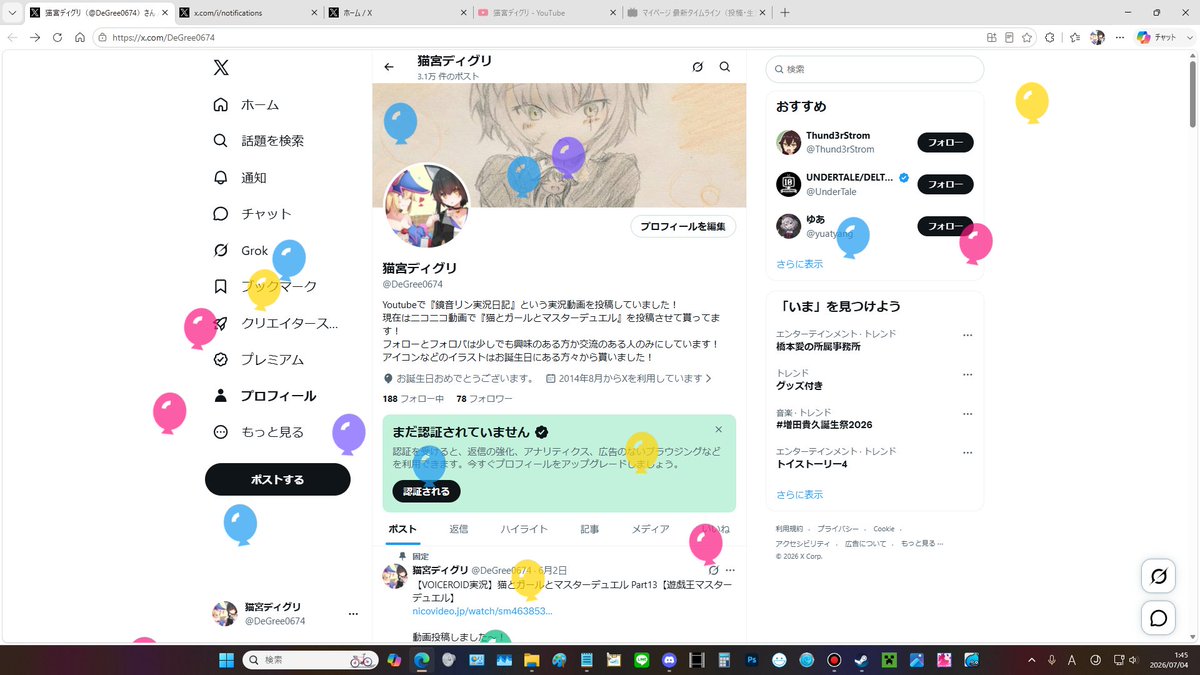Open the ホーム (Home) sidebar item
The image size is (1200, 675).
click(247, 105)
